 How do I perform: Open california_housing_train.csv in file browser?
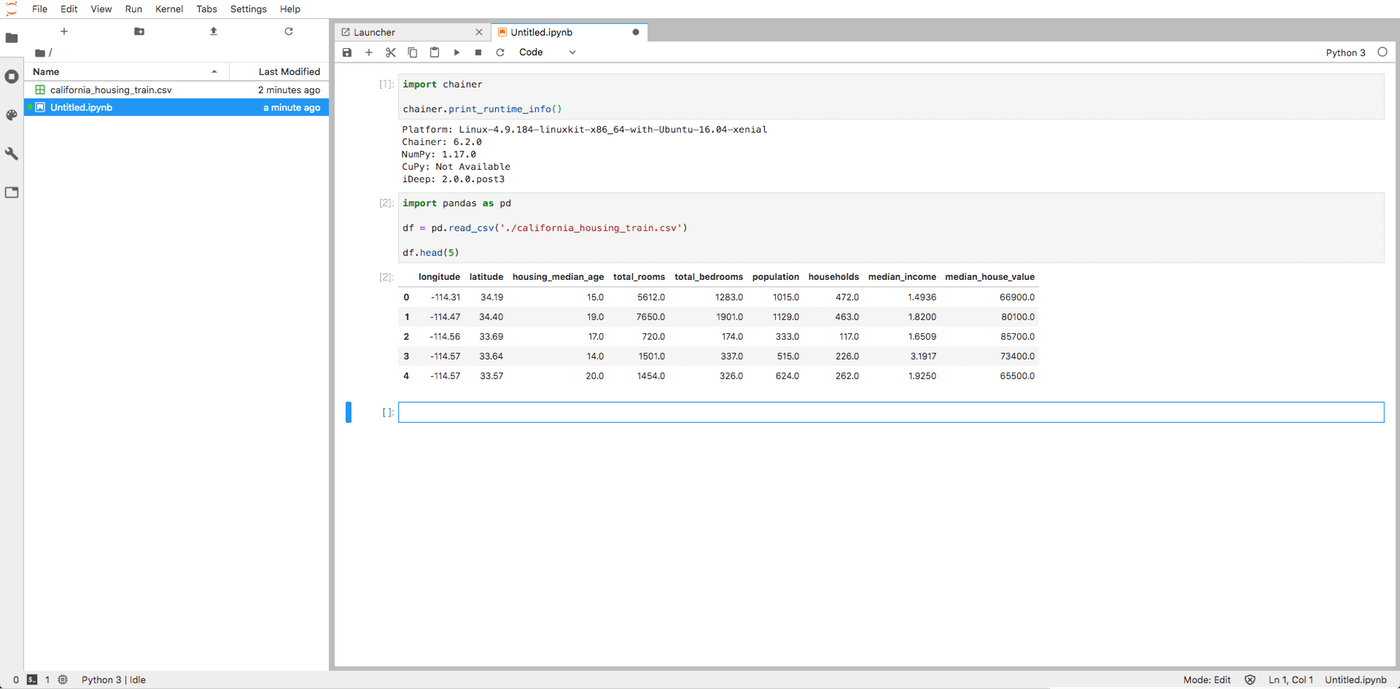pyautogui.click(x=110, y=90)
